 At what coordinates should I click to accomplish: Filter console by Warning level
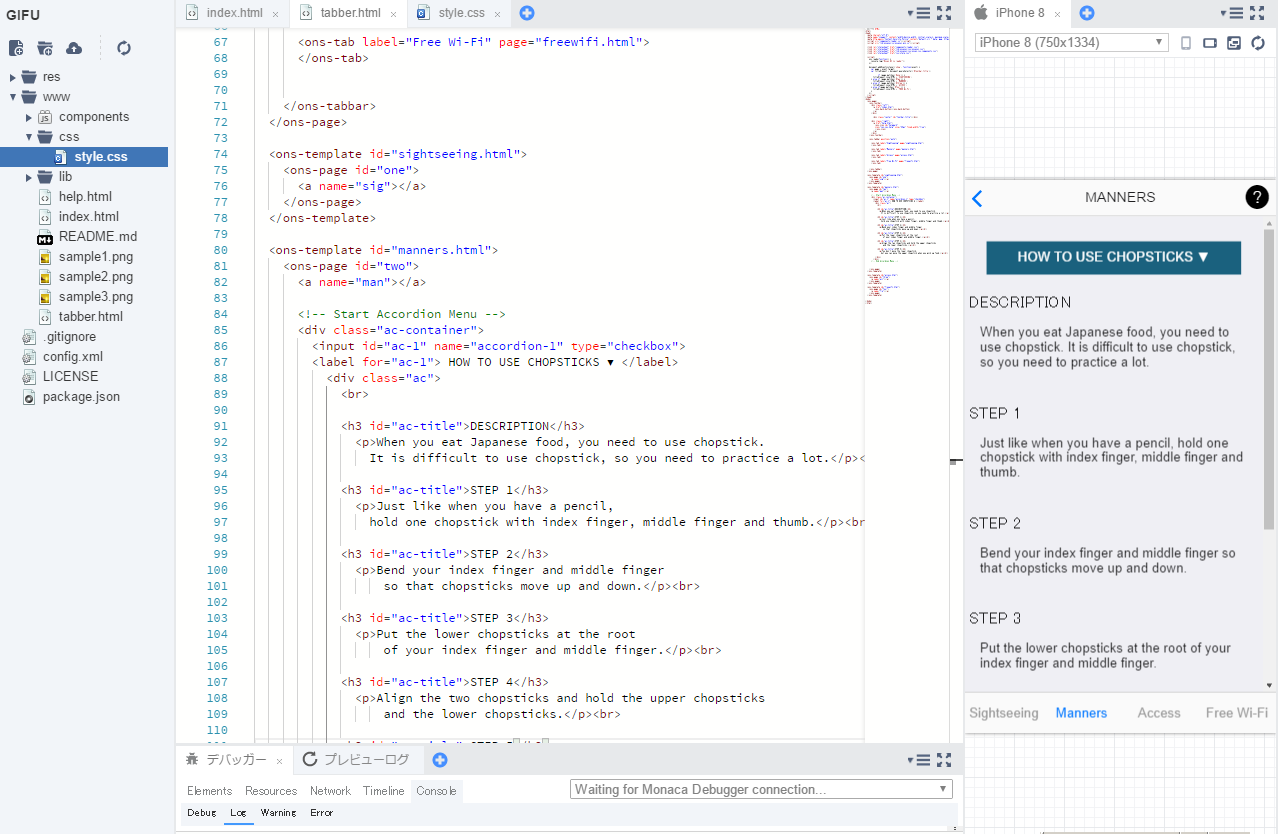278,813
